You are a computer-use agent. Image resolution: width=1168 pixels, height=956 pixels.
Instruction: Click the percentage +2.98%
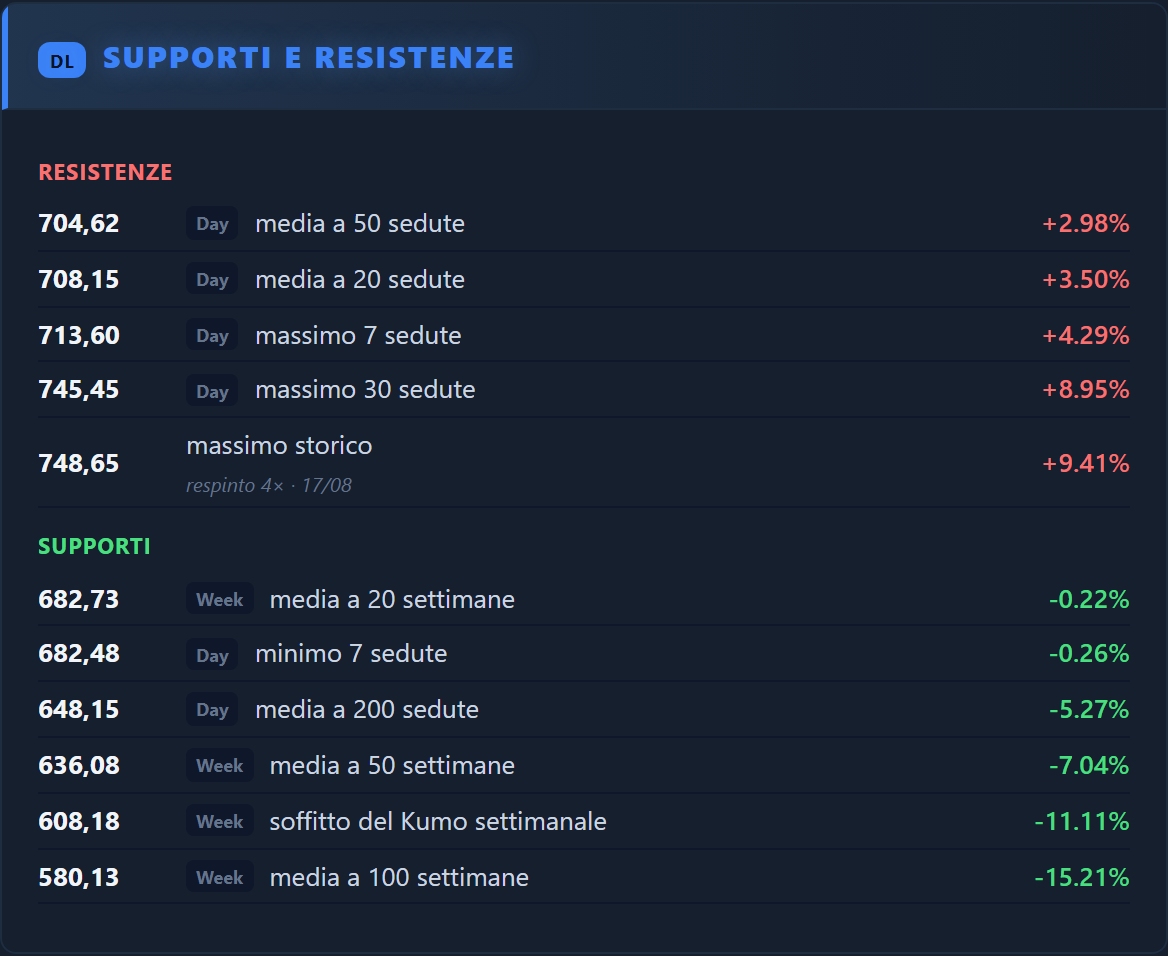click(x=1085, y=224)
